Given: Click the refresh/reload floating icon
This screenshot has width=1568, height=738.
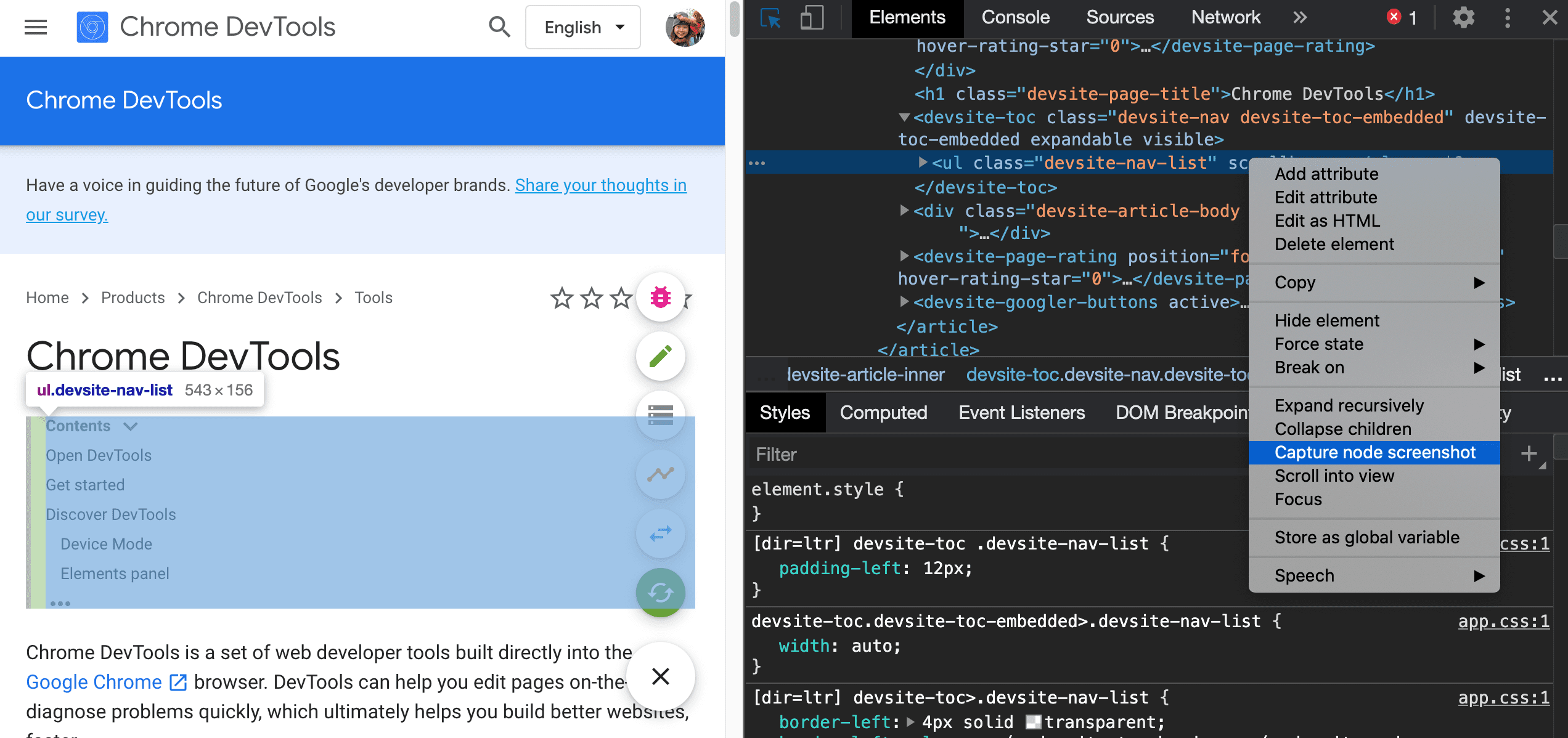Looking at the screenshot, I should click(x=659, y=591).
